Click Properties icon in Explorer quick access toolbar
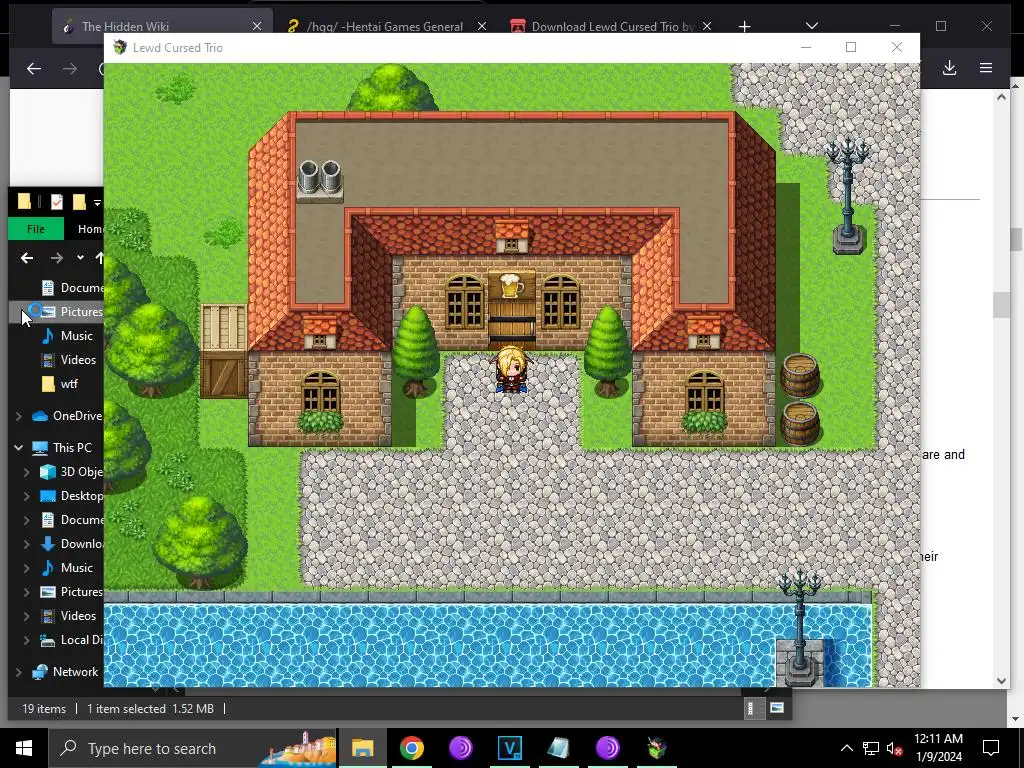1024x768 pixels. coord(57,202)
